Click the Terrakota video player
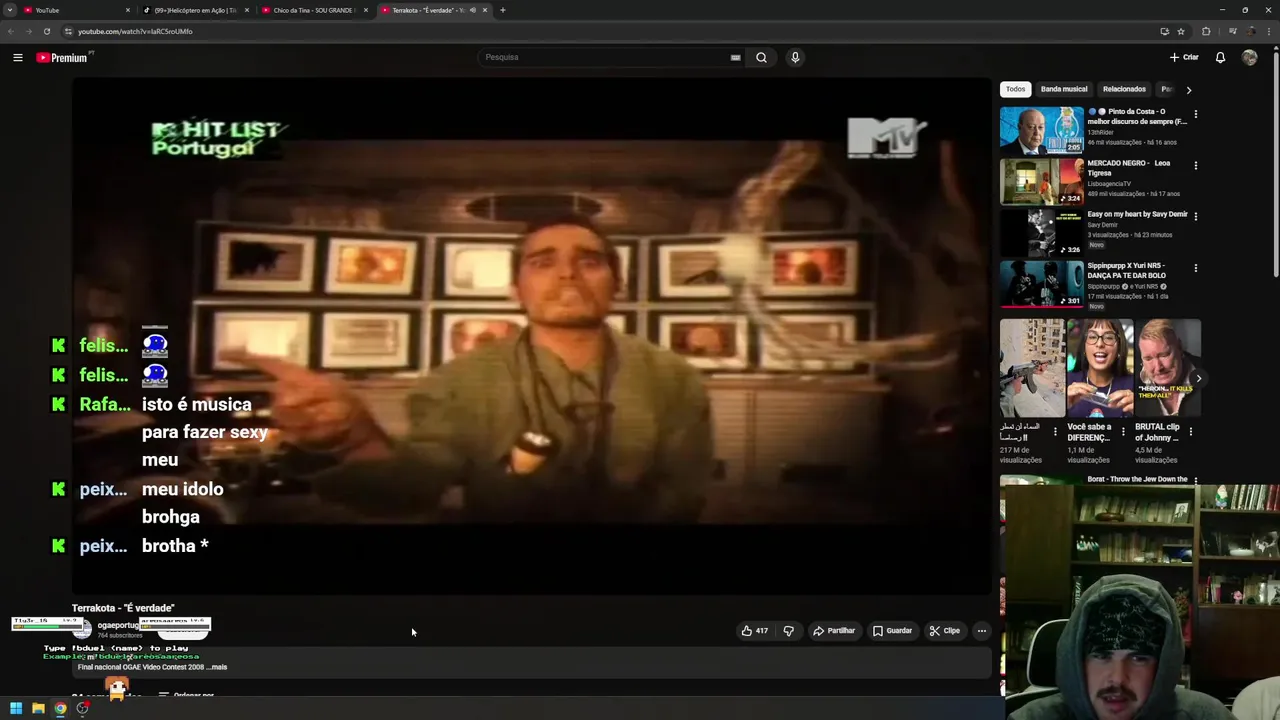1280x720 pixels. (531, 335)
